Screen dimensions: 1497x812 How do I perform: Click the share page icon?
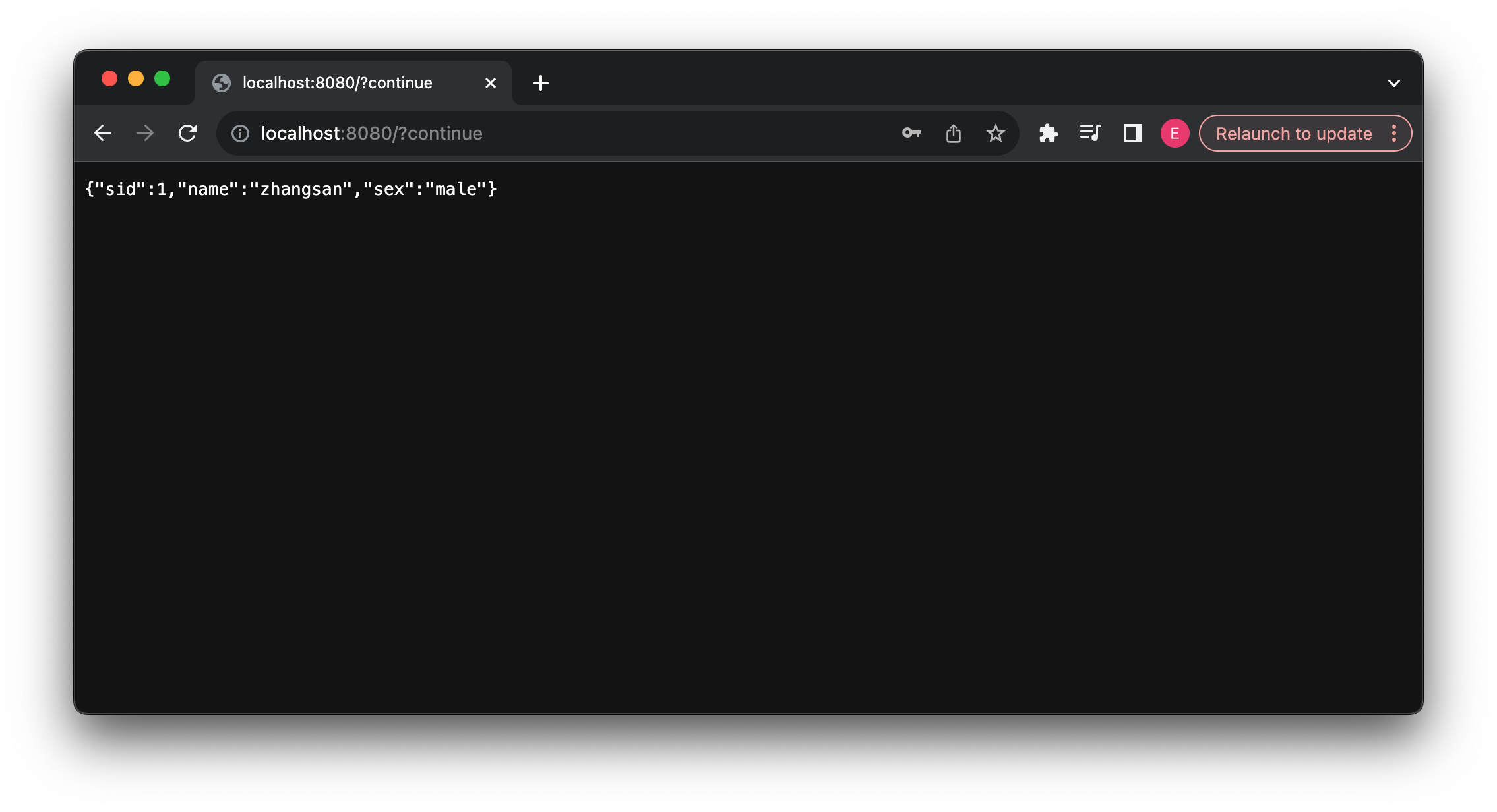[x=954, y=134]
